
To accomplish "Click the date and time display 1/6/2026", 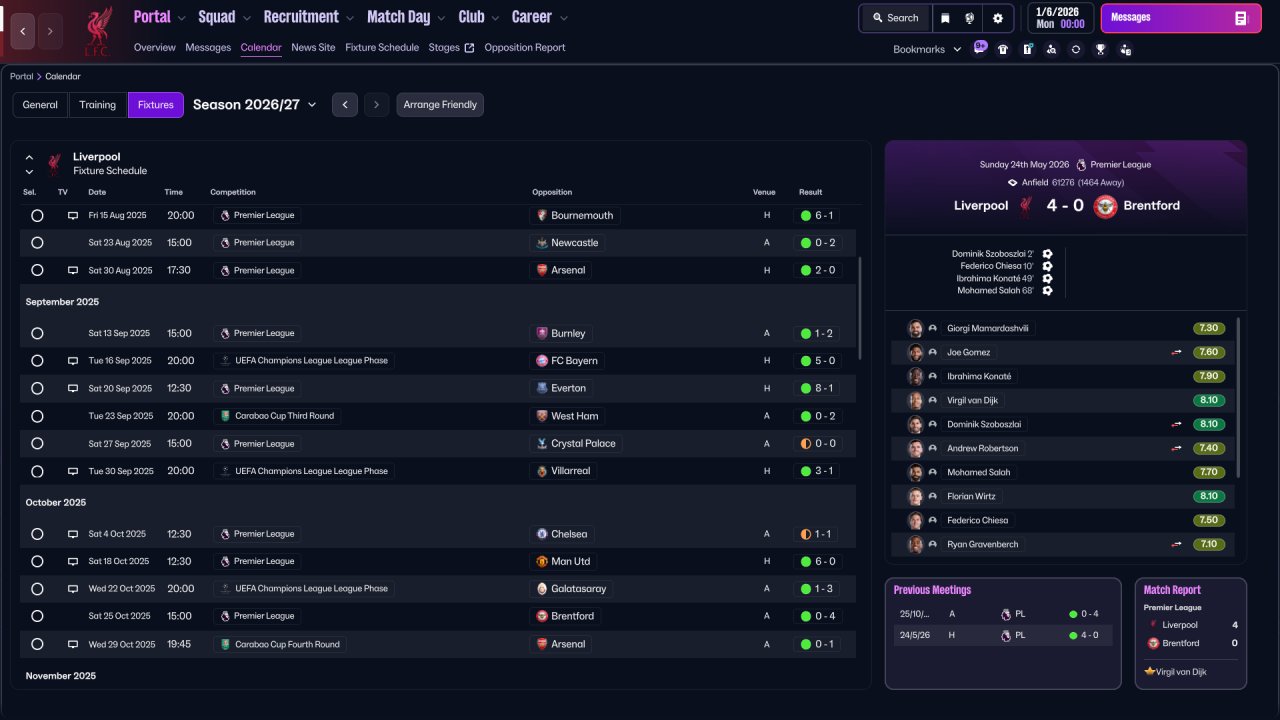I will pyautogui.click(x=1060, y=18).
